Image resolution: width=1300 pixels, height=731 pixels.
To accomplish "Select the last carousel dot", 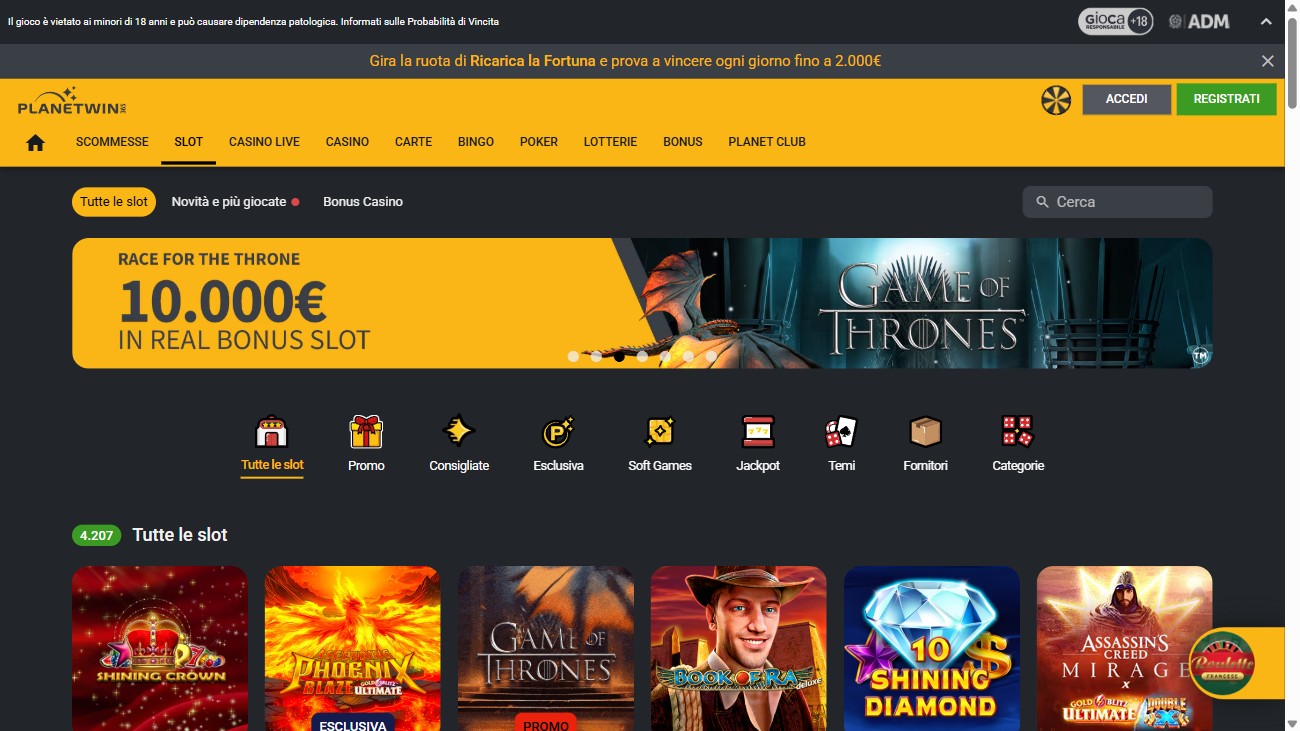I will [711, 356].
